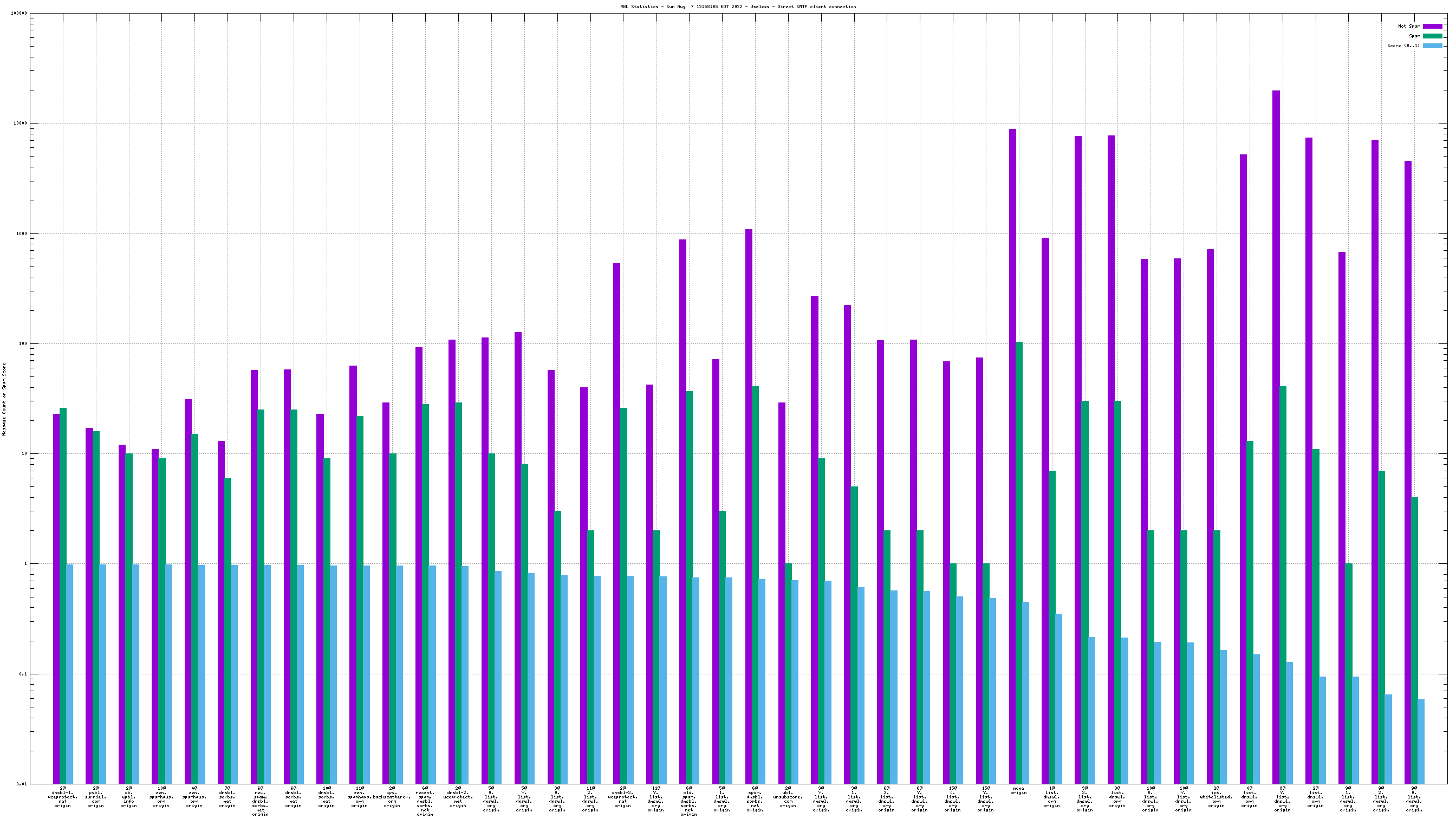Click the green Spam legend swatch
This screenshot has width=1456, height=819.
click(1432, 36)
